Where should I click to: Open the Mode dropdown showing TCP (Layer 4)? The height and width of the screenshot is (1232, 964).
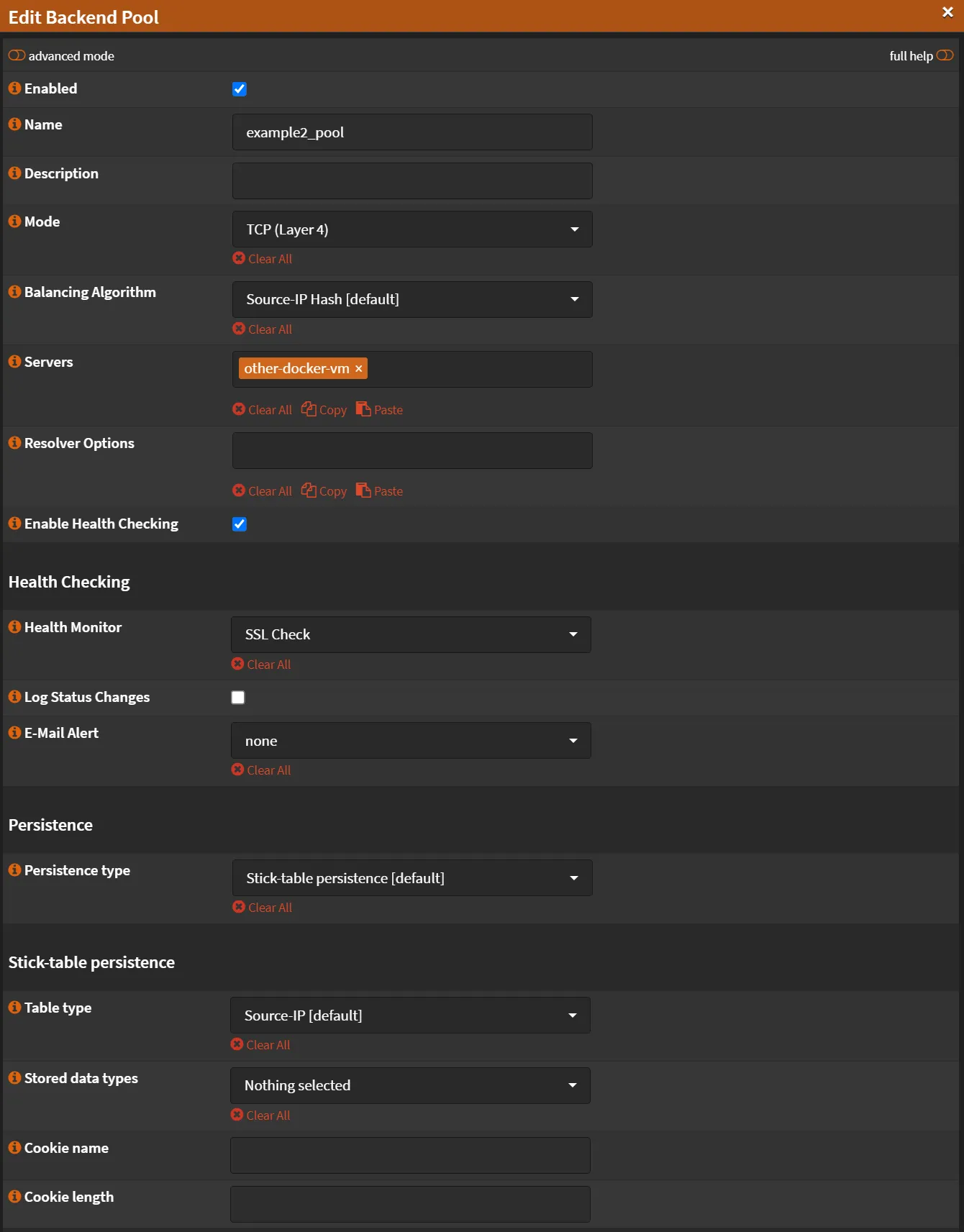(412, 229)
